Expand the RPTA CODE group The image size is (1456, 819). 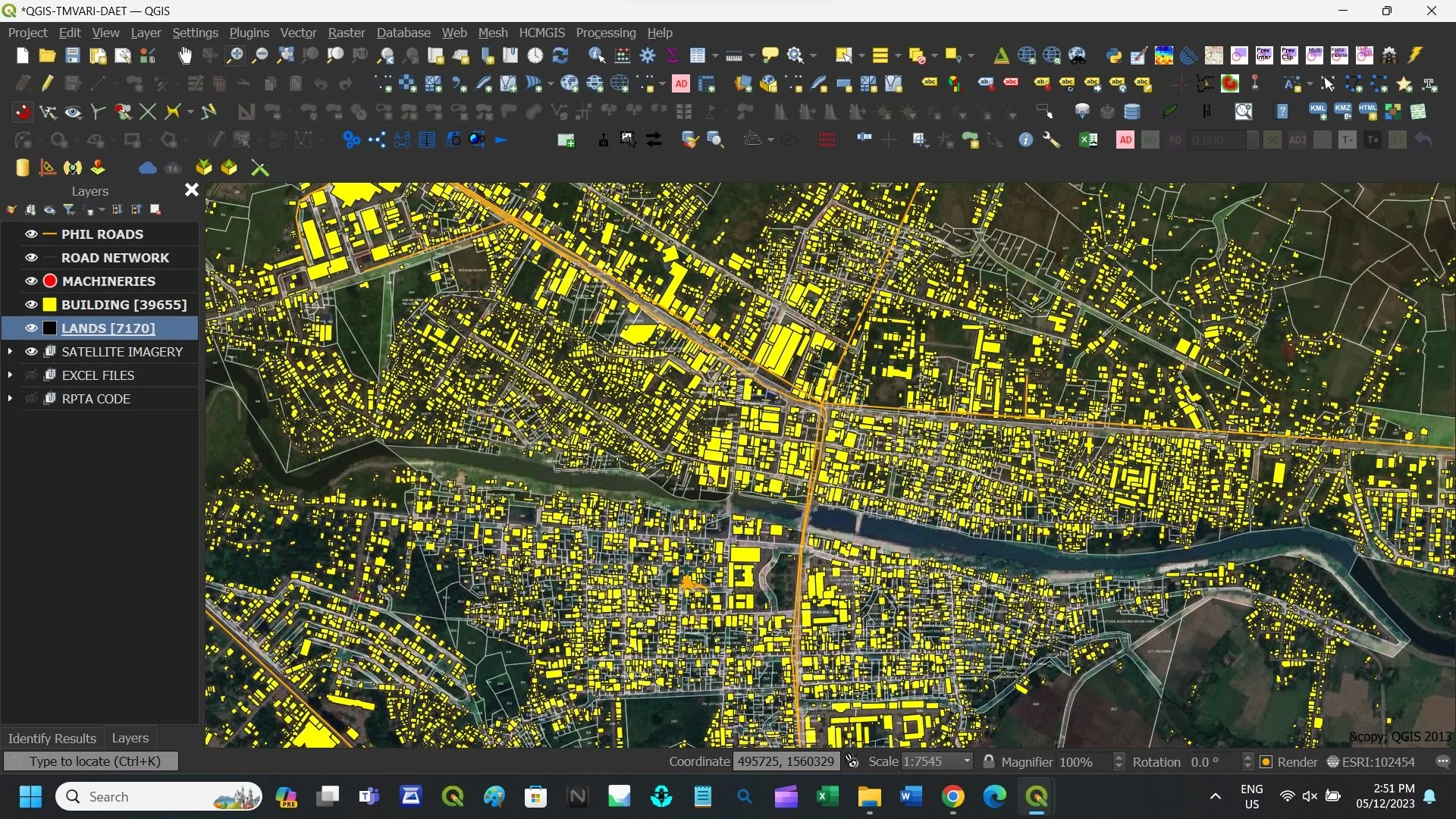tap(10, 399)
